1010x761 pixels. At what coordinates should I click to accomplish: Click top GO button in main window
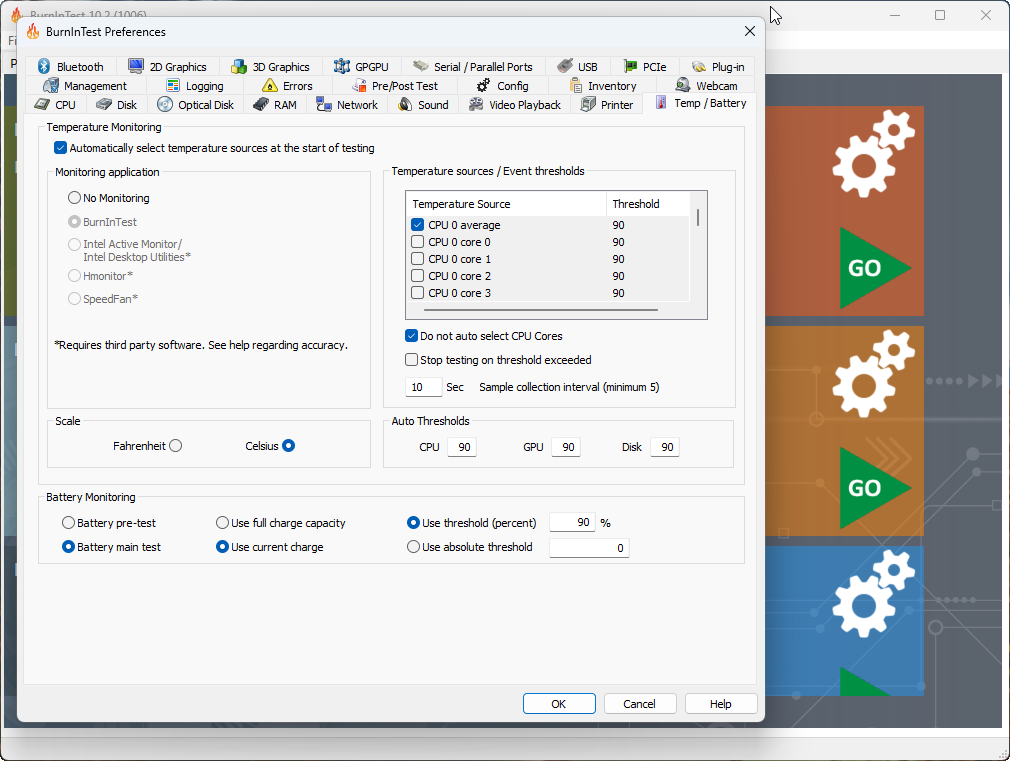[875, 268]
